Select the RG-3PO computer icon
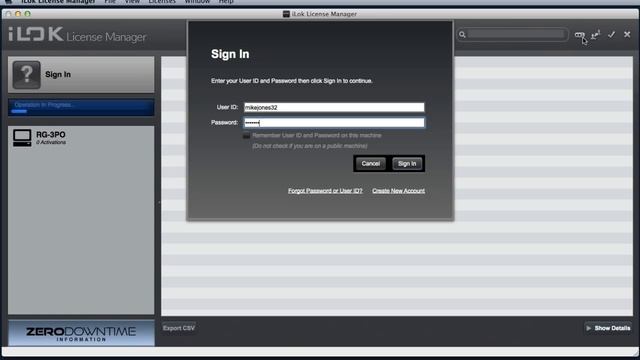The width and height of the screenshot is (640, 360). point(22,138)
